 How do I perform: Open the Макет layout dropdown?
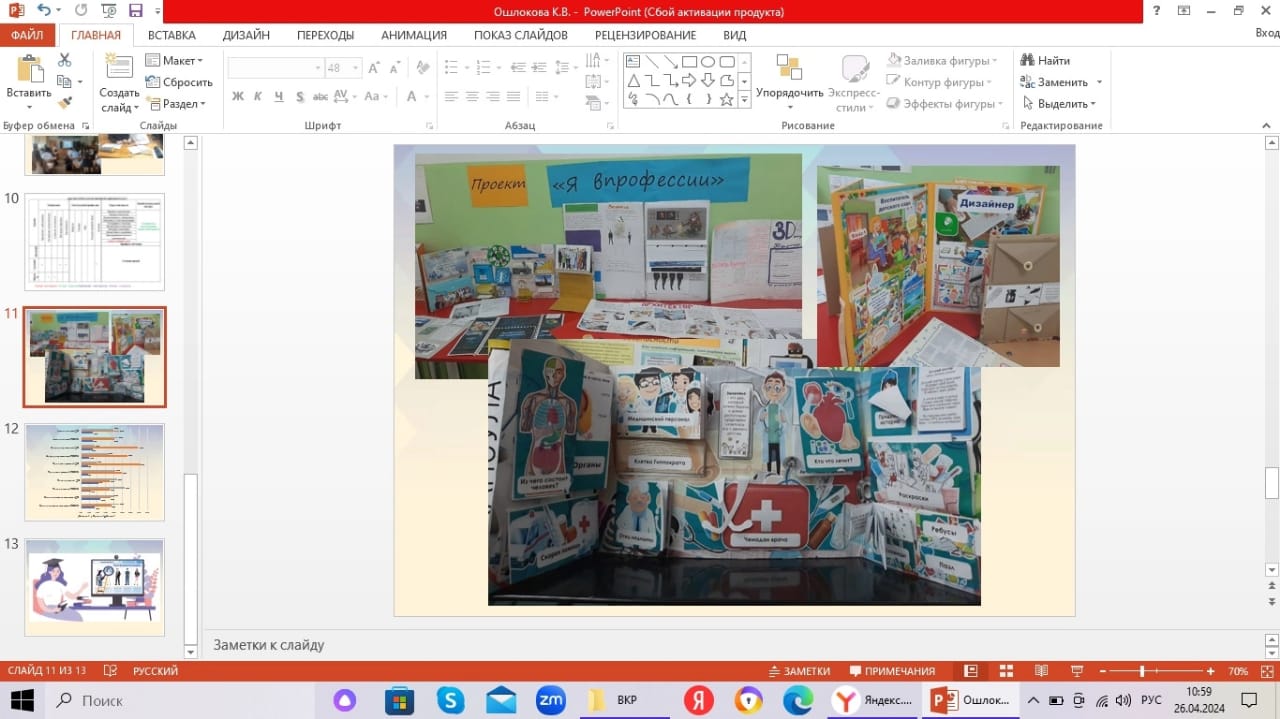[174, 60]
